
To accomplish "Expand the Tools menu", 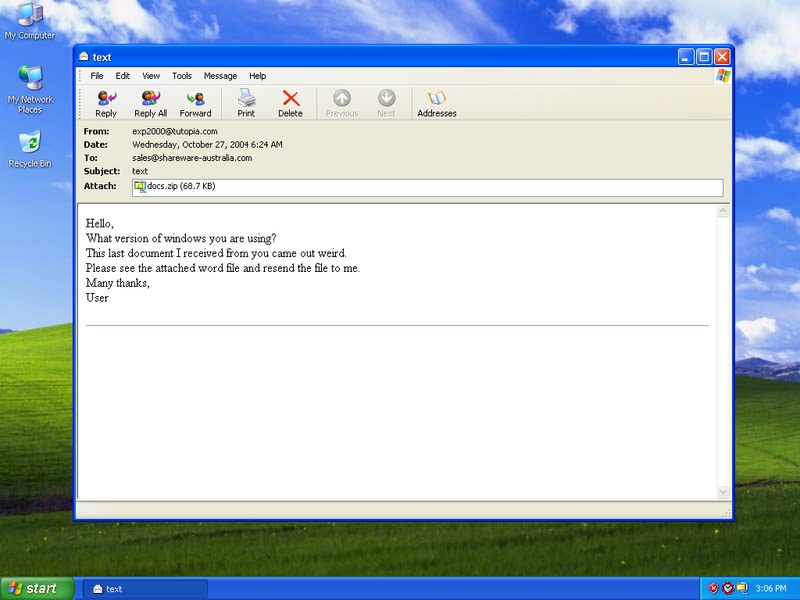I will point(181,76).
